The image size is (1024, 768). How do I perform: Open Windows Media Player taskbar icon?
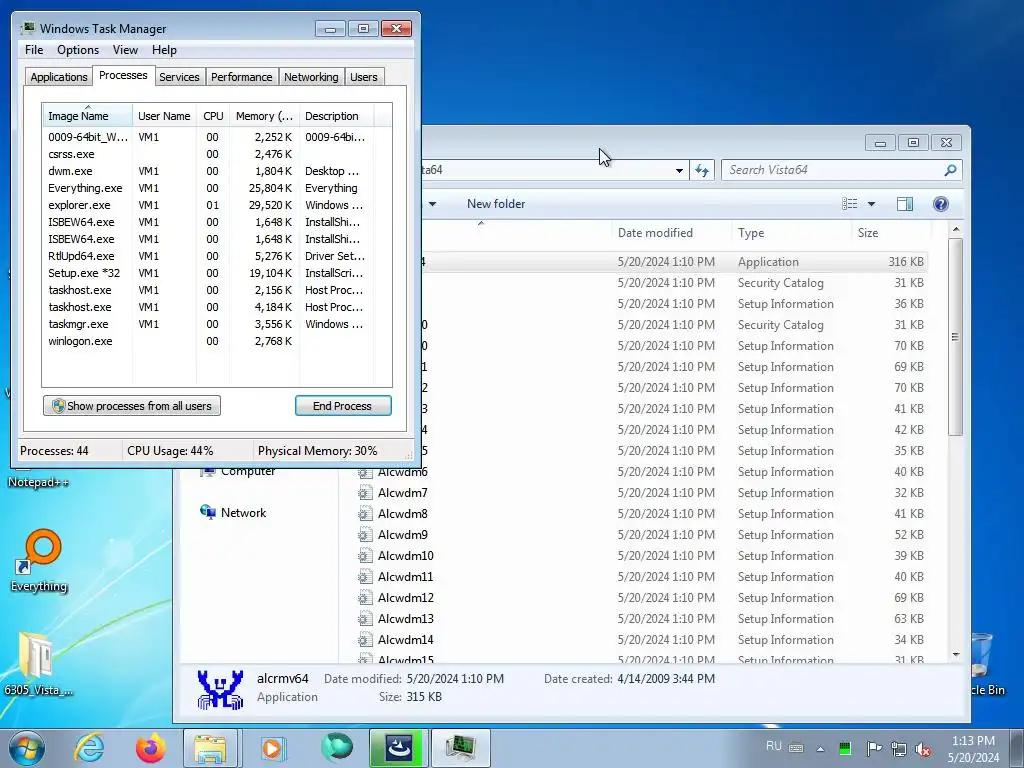point(272,748)
